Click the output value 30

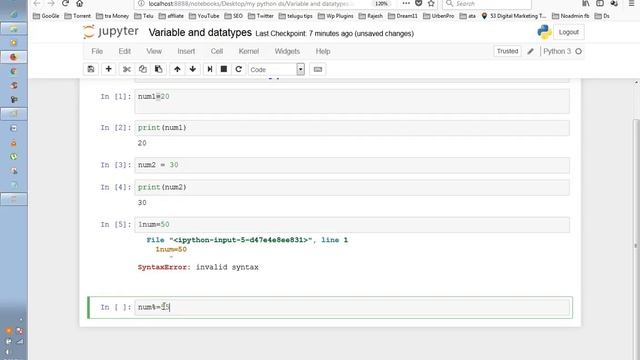coord(142,203)
